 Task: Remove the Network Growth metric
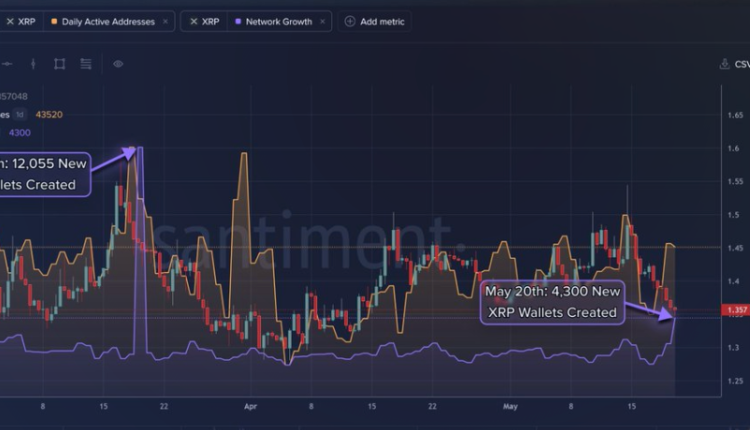(322, 22)
